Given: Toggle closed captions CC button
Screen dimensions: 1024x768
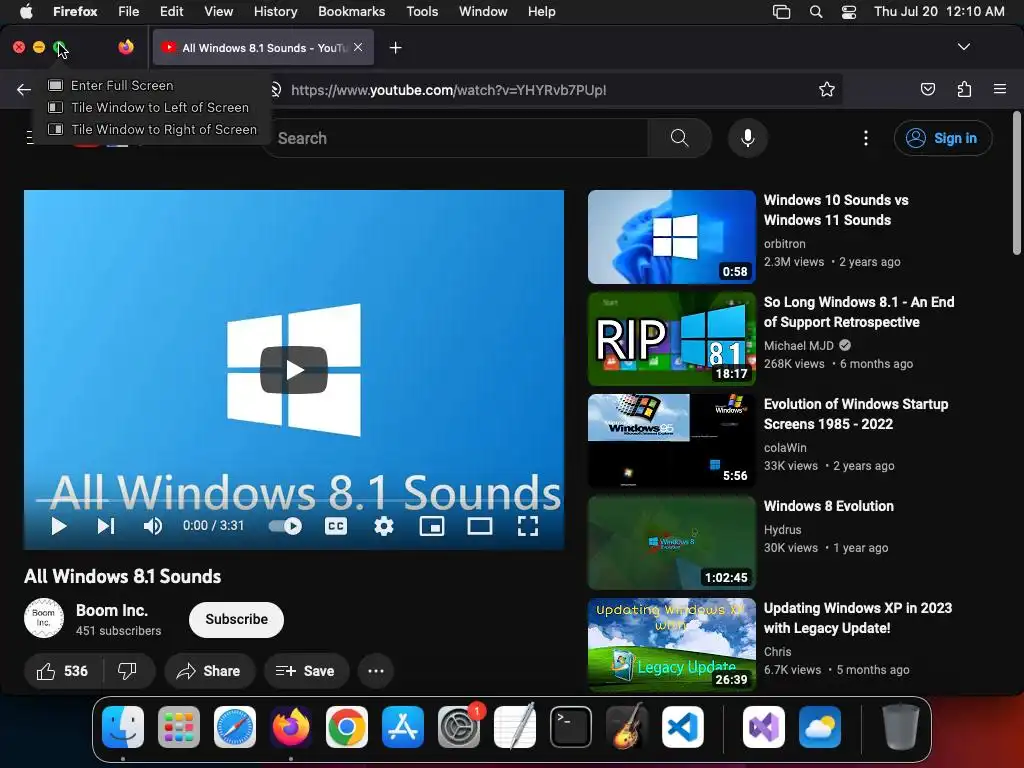Looking at the screenshot, I should [336, 526].
